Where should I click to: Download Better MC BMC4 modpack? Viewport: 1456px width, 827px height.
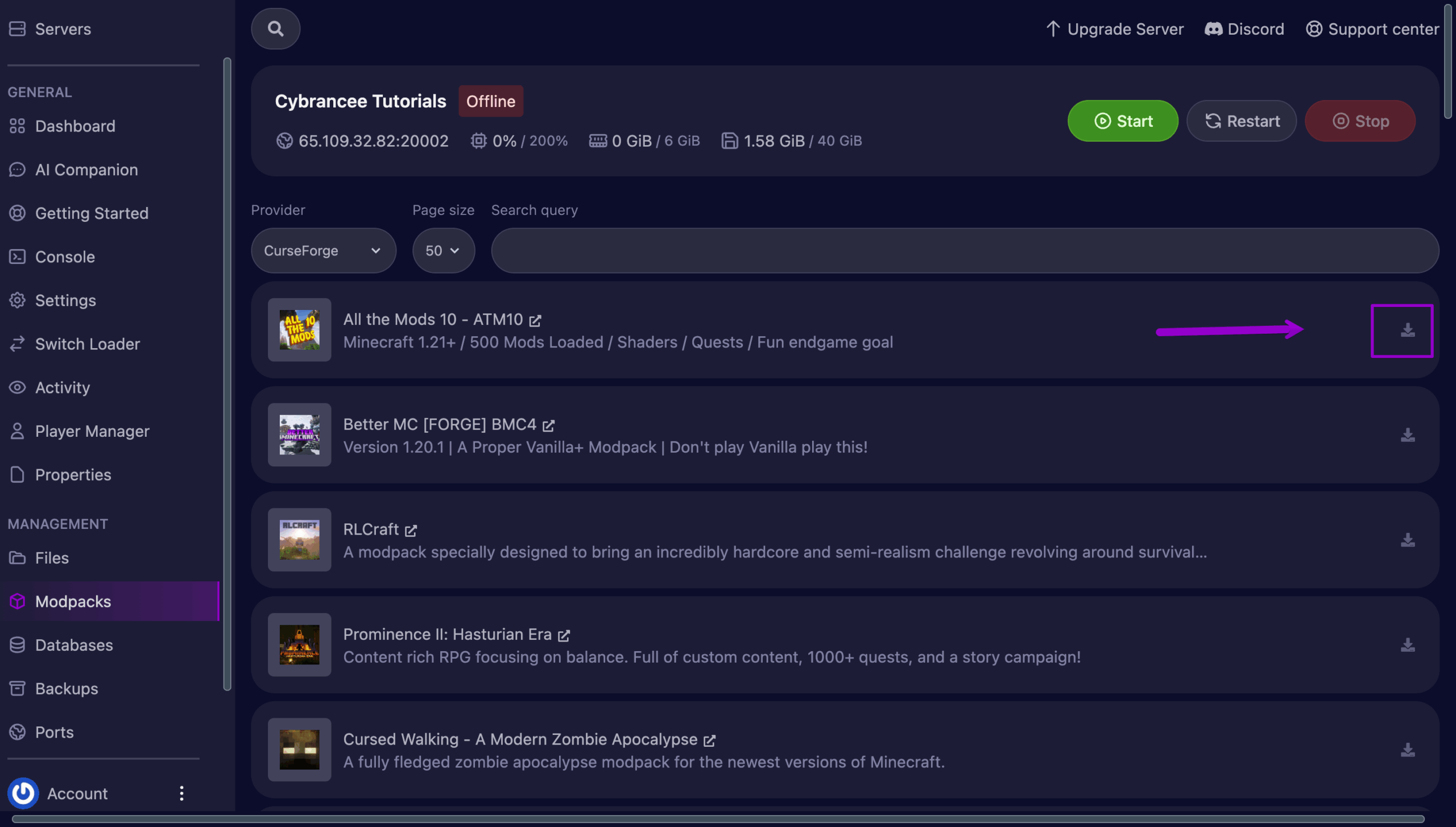pyautogui.click(x=1407, y=435)
